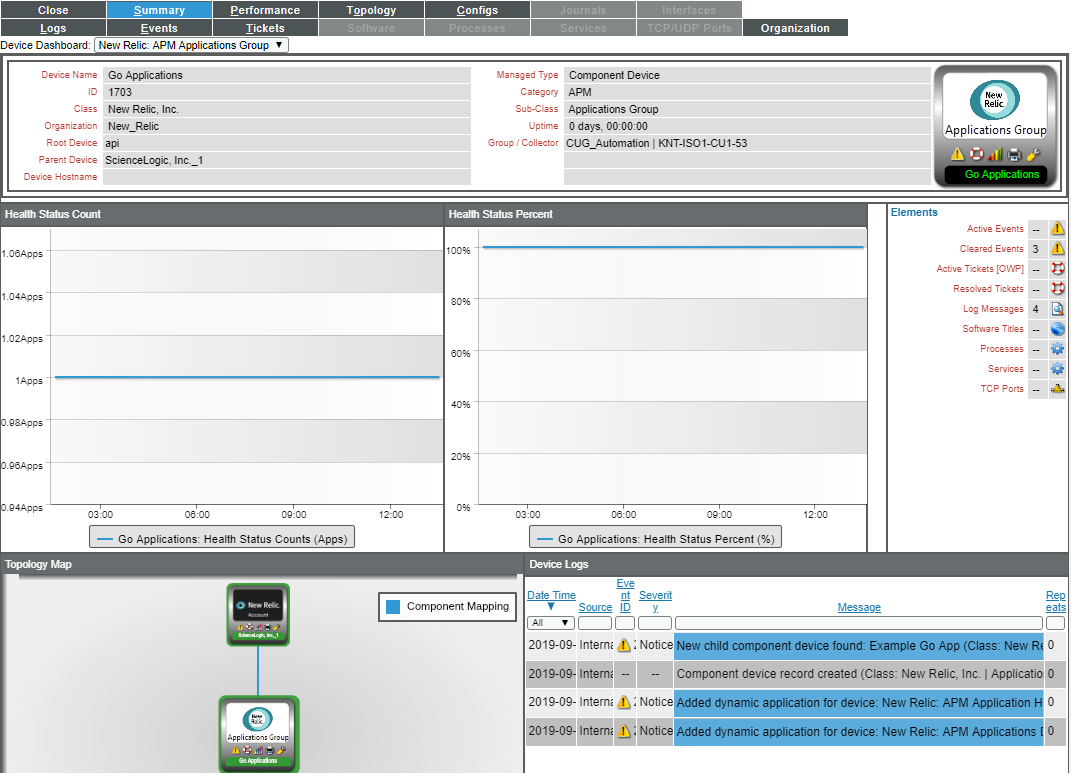Click 'ScienceLogic, Inc._1' parent device value
Screen dimensions: 1071x774
click(154, 161)
